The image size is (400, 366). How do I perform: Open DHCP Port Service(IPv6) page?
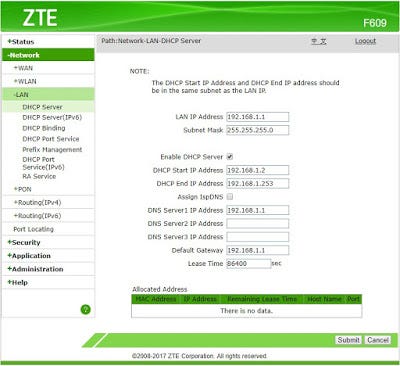(x=43, y=163)
